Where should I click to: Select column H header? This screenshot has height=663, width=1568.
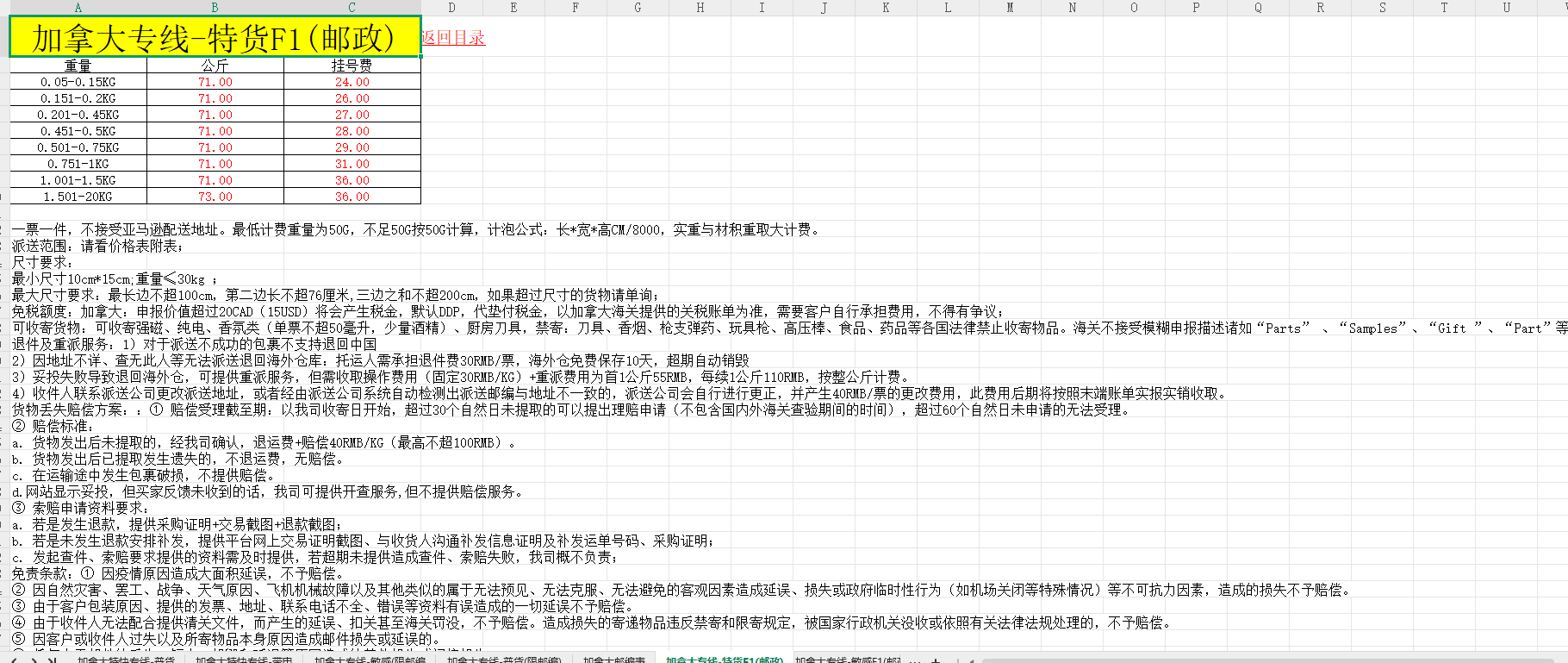700,7
